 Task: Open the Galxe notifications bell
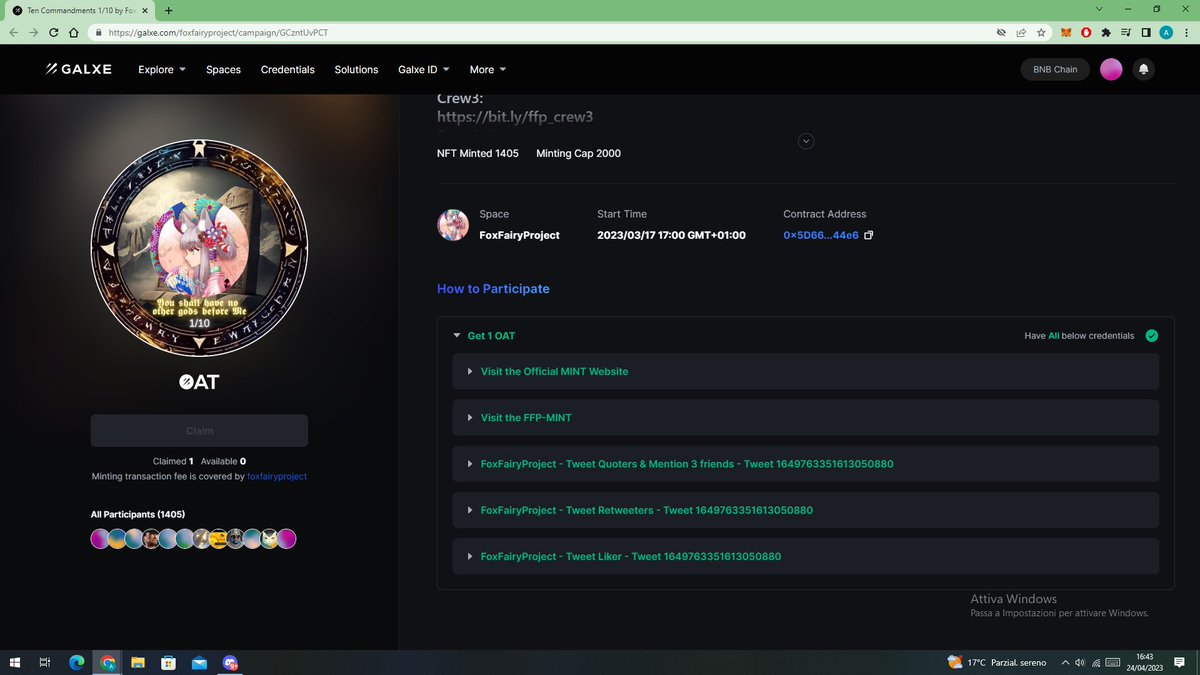click(x=1144, y=69)
